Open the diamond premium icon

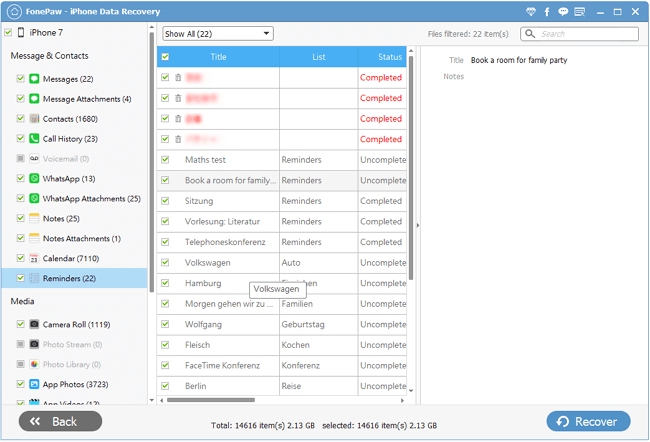(531, 12)
